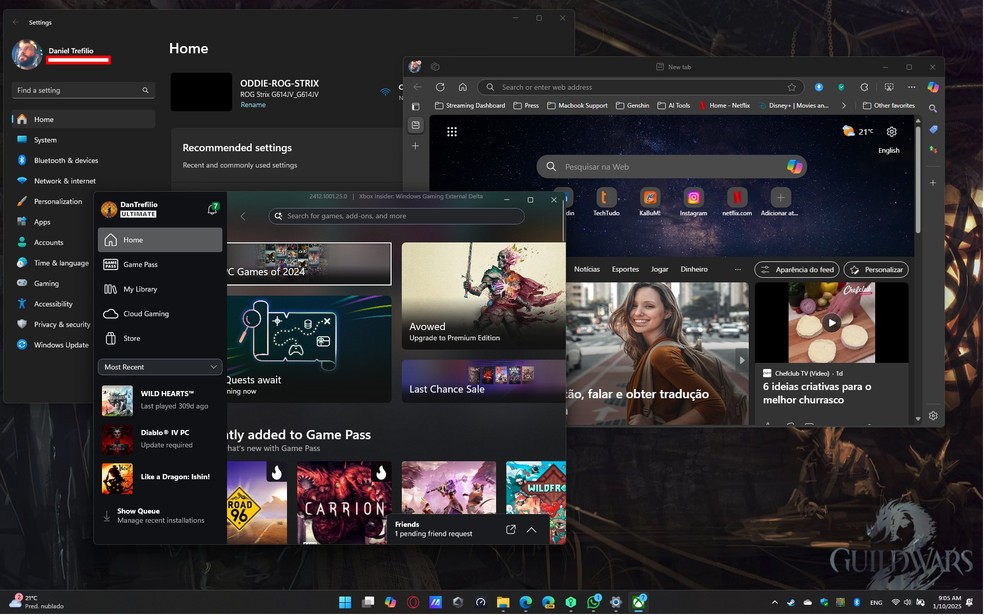Image resolution: width=984 pixels, height=615 pixels.
Task: Open My Library in Xbox app
Action: tap(140, 289)
